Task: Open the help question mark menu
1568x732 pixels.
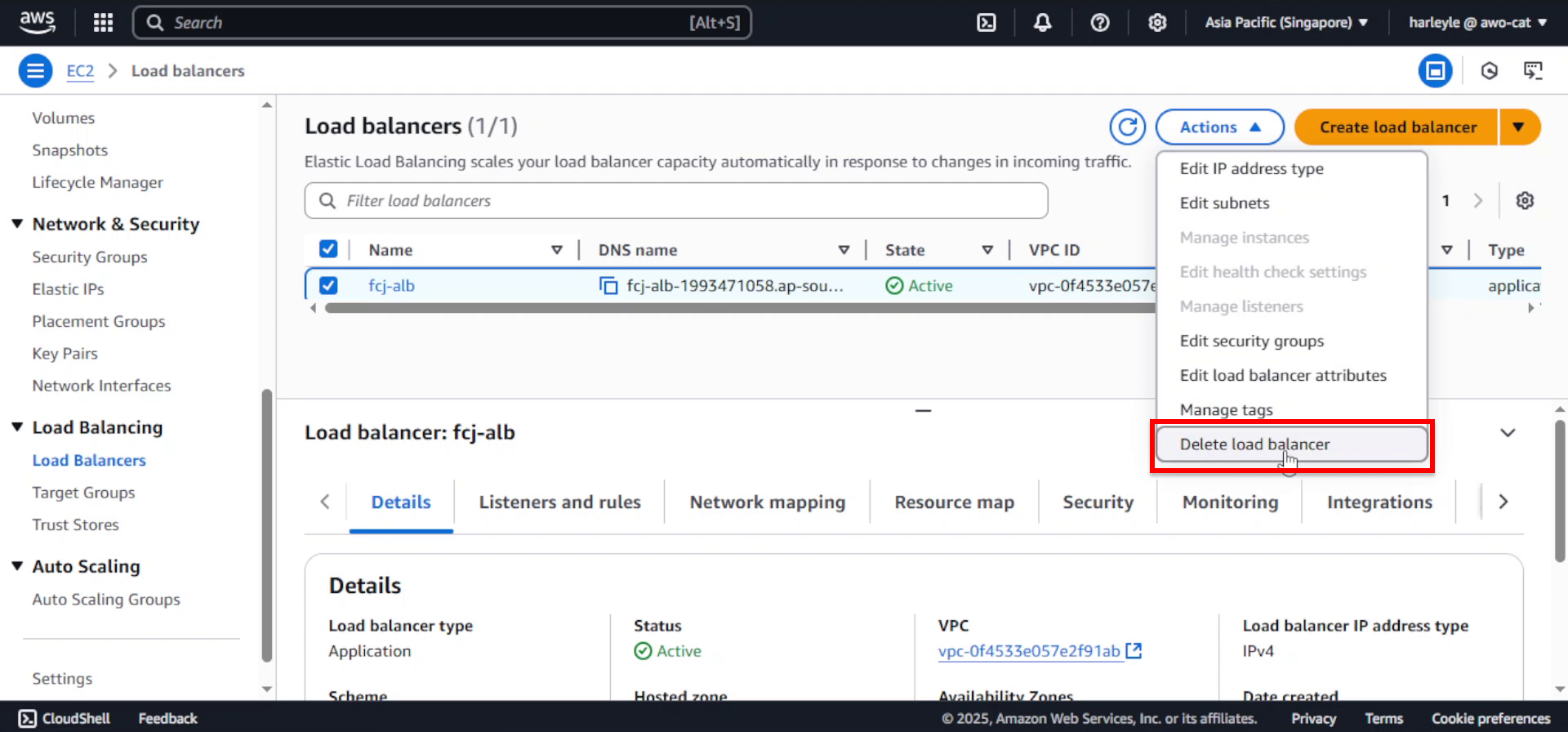Action: (x=1100, y=22)
